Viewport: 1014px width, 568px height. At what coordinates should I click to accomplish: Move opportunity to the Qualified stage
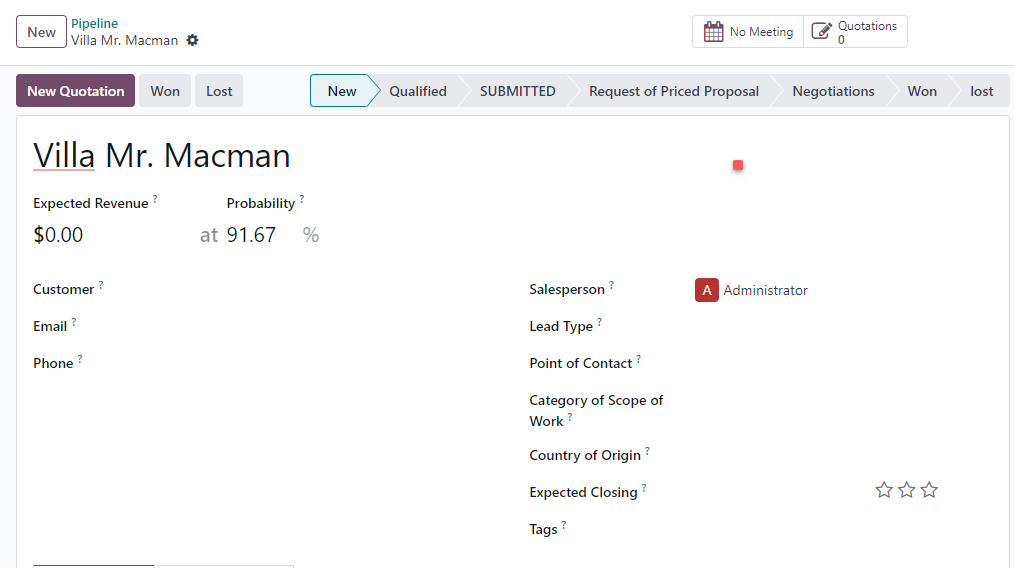[418, 91]
